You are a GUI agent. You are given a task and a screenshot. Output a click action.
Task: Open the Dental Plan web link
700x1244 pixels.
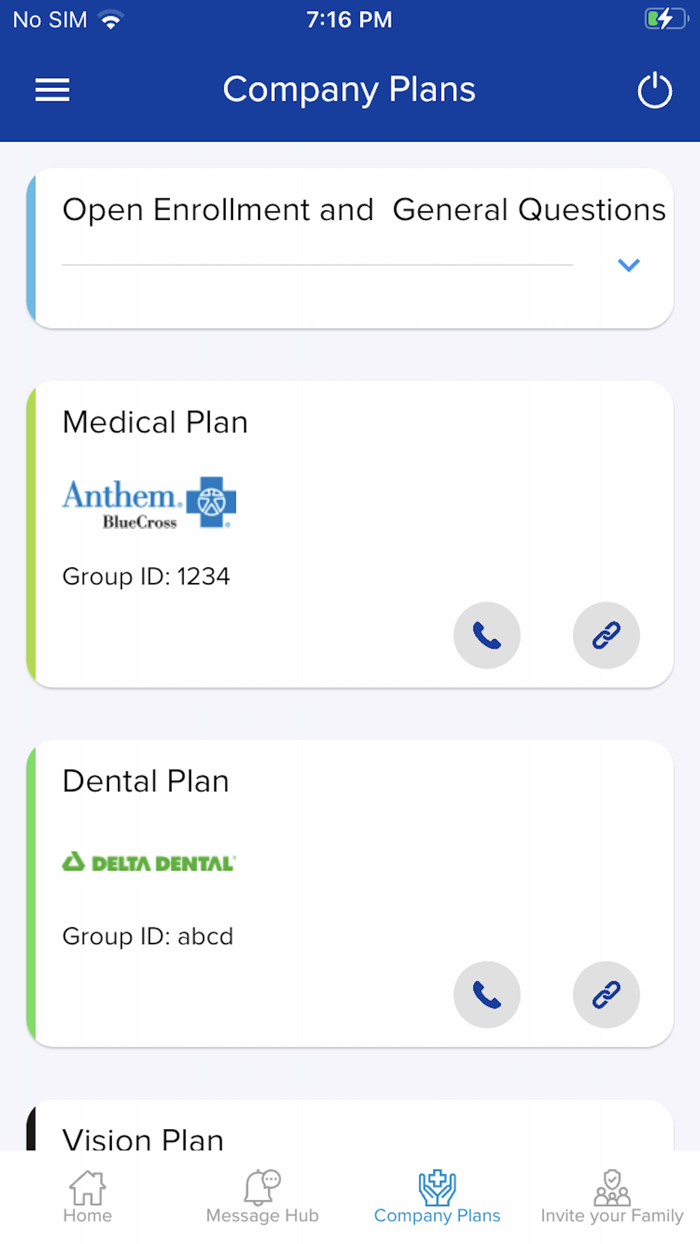pyautogui.click(x=606, y=995)
